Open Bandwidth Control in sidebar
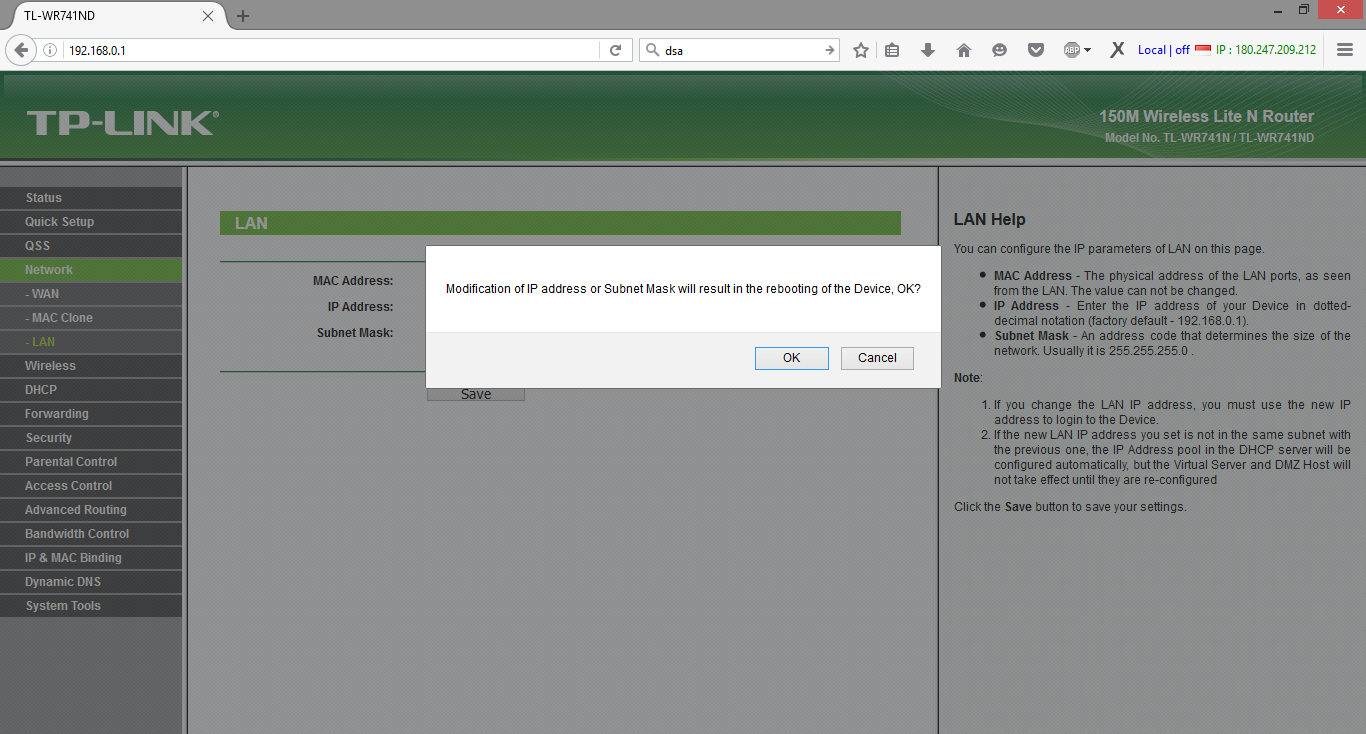 click(x=91, y=534)
